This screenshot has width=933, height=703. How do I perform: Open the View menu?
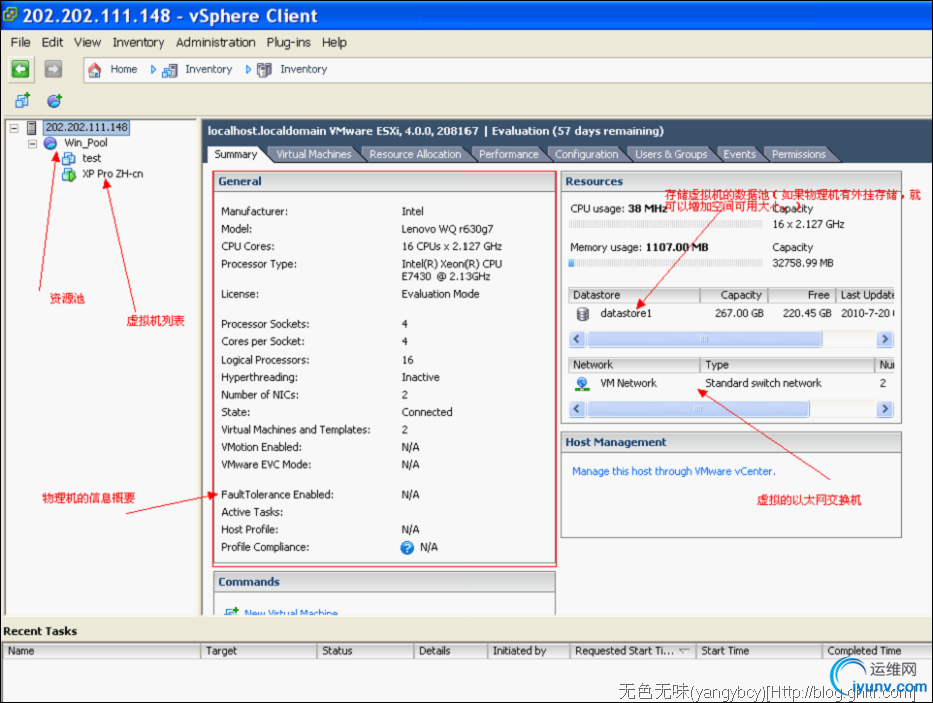(87, 42)
